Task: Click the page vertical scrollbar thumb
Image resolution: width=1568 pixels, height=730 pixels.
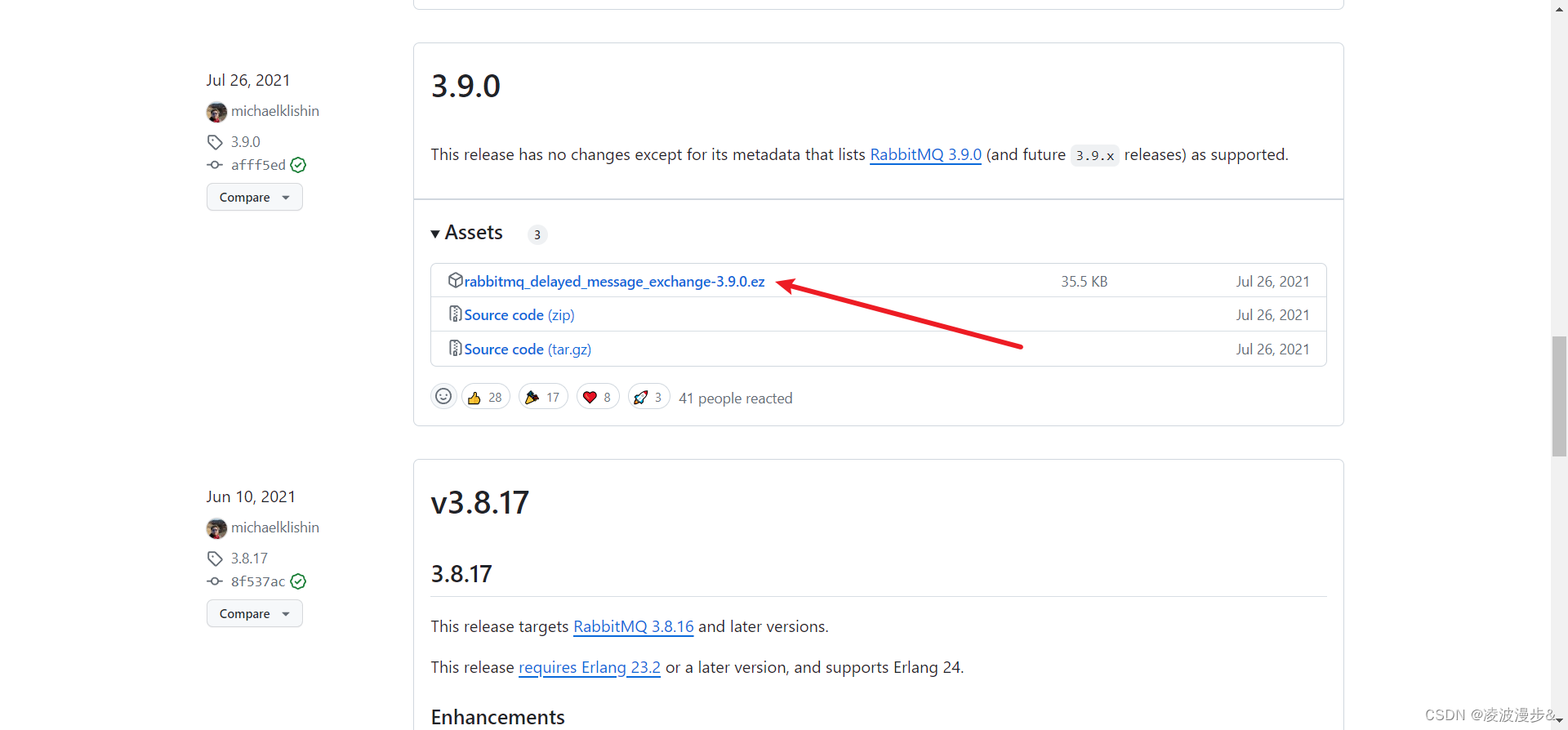Action: [x=1560, y=396]
